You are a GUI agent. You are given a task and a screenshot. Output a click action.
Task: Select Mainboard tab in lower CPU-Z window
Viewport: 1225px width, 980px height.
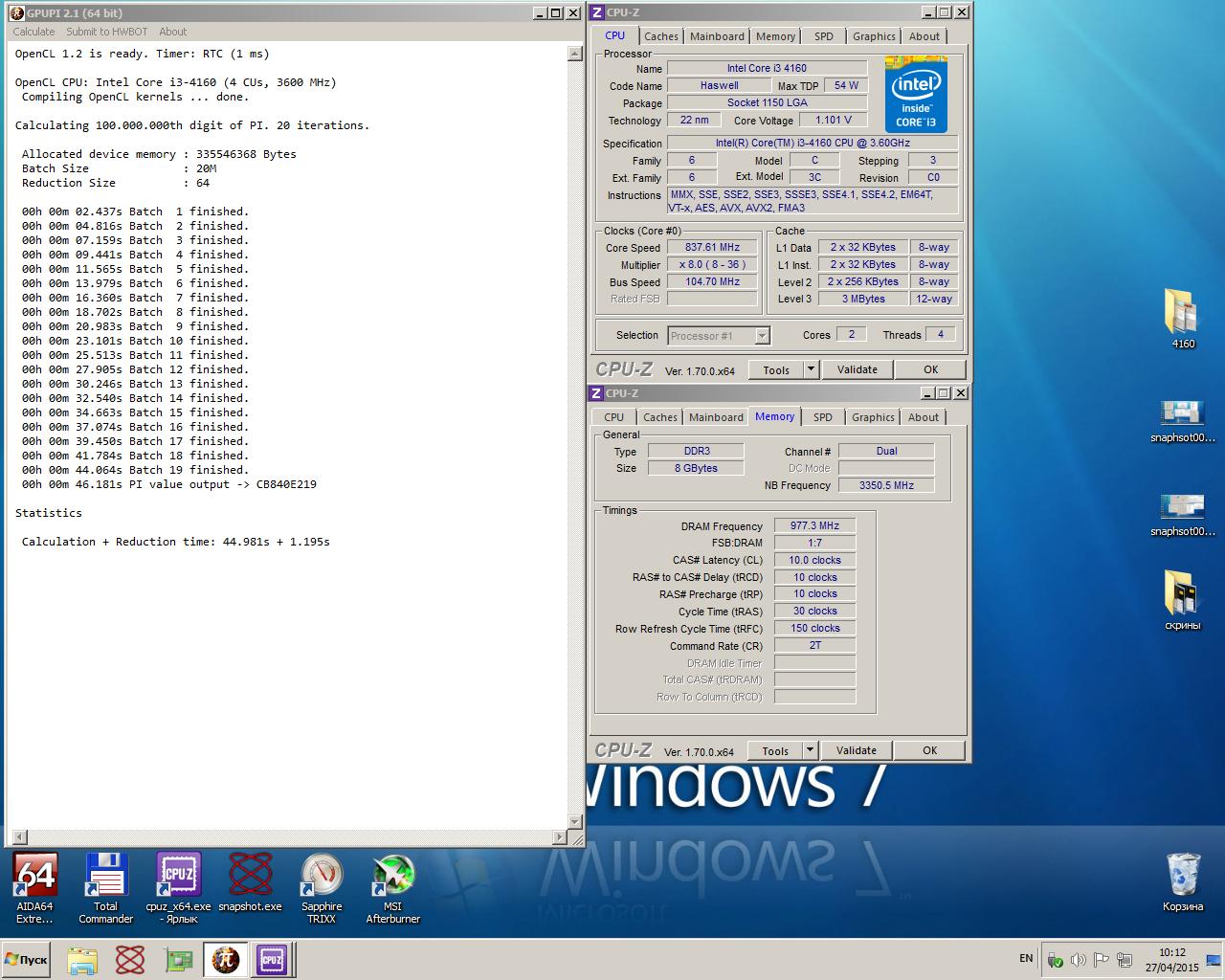pos(716,417)
